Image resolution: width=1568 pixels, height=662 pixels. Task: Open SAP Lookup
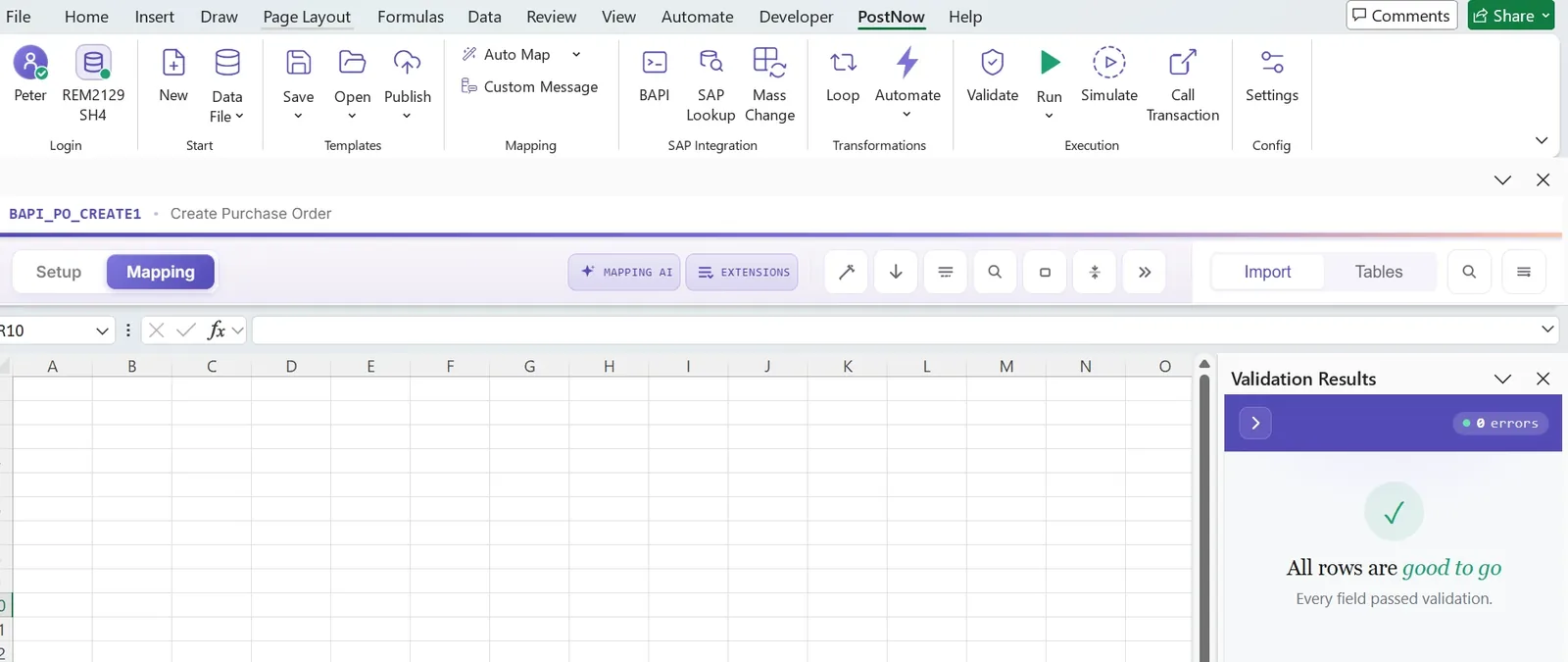(710, 84)
